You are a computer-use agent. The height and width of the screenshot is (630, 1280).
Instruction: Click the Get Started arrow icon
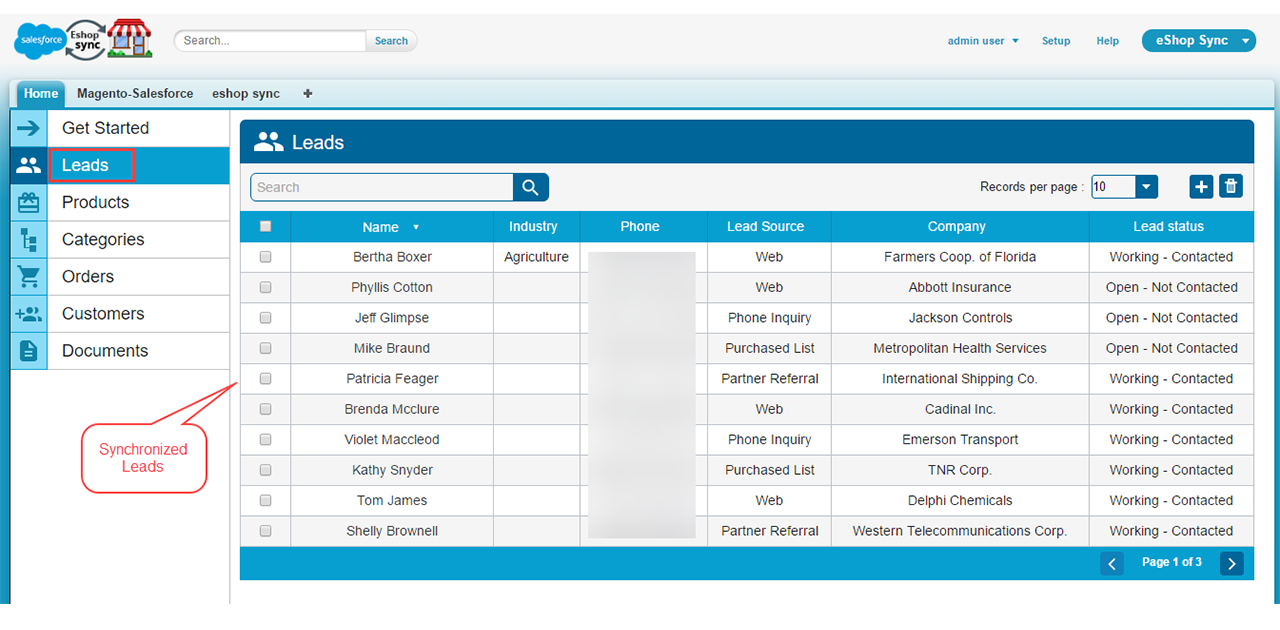(29, 128)
